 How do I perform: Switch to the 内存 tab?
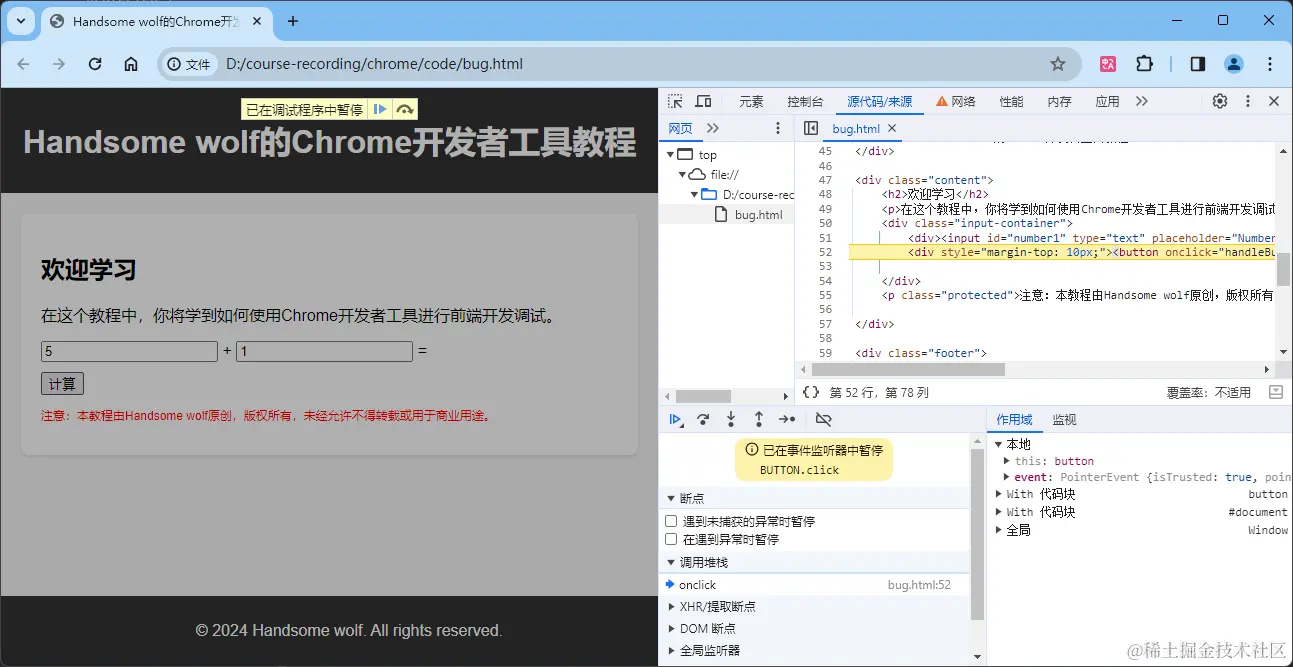(x=1059, y=102)
